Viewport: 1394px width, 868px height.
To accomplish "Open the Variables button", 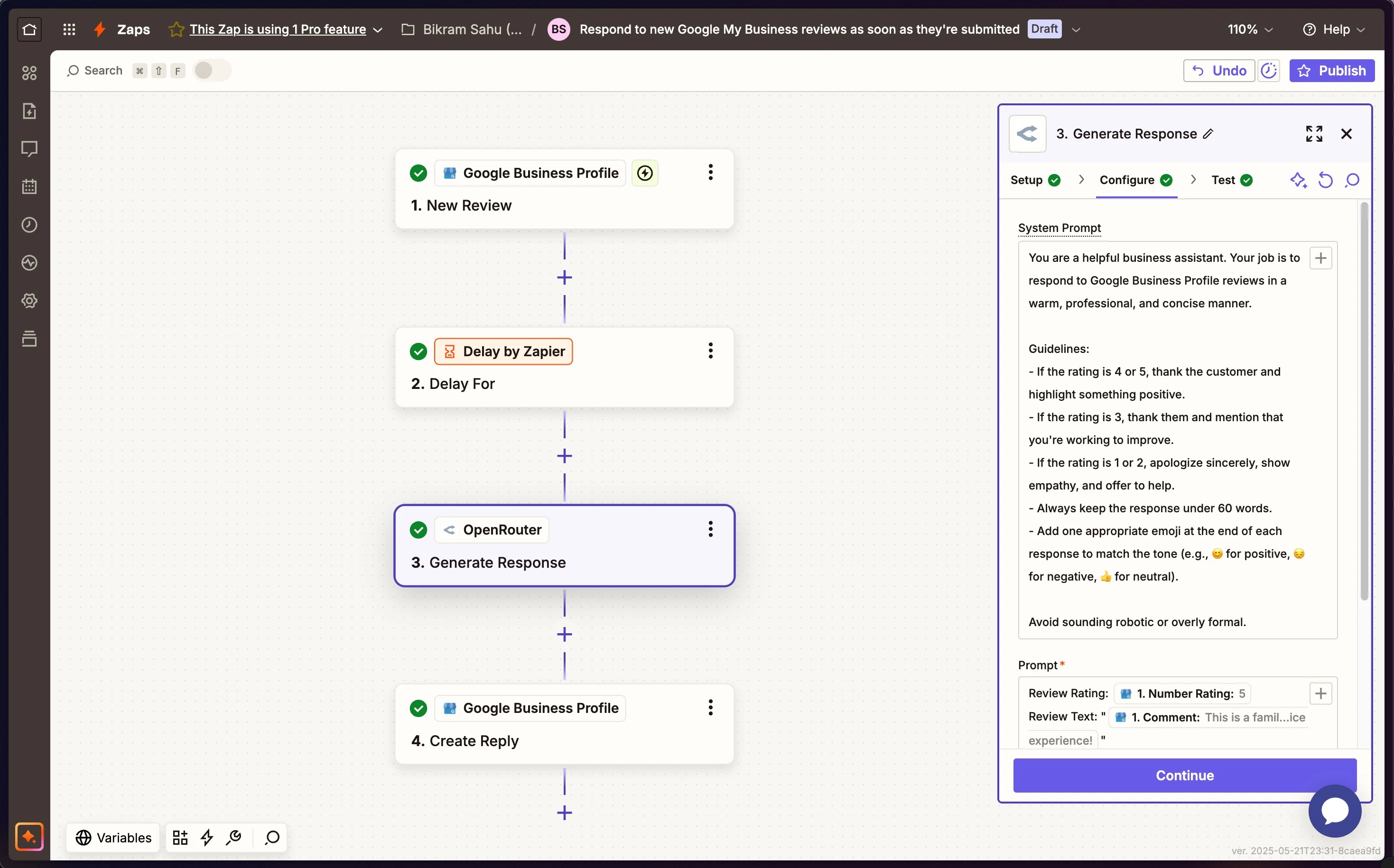I will pos(113,838).
